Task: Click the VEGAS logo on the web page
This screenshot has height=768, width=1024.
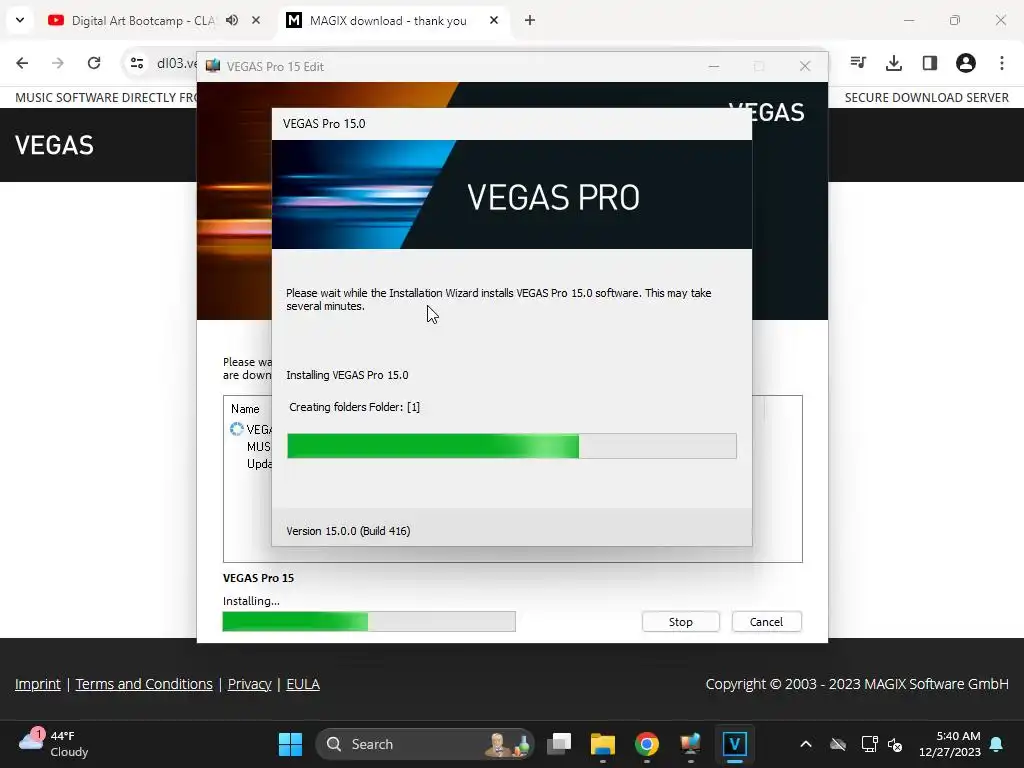Action: pyautogui.click(x=54, y=145)
